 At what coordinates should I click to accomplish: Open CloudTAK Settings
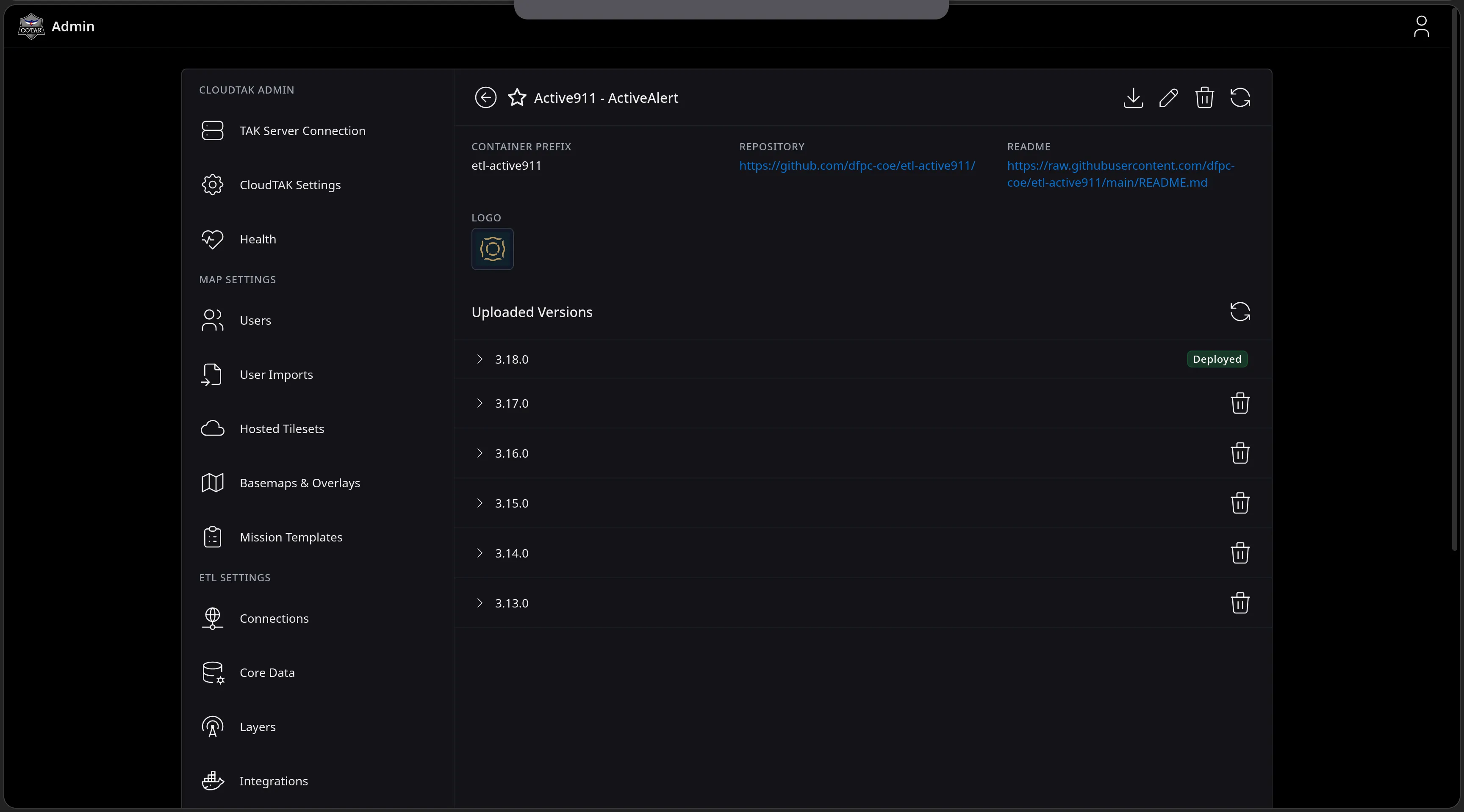tap(318, 185)
